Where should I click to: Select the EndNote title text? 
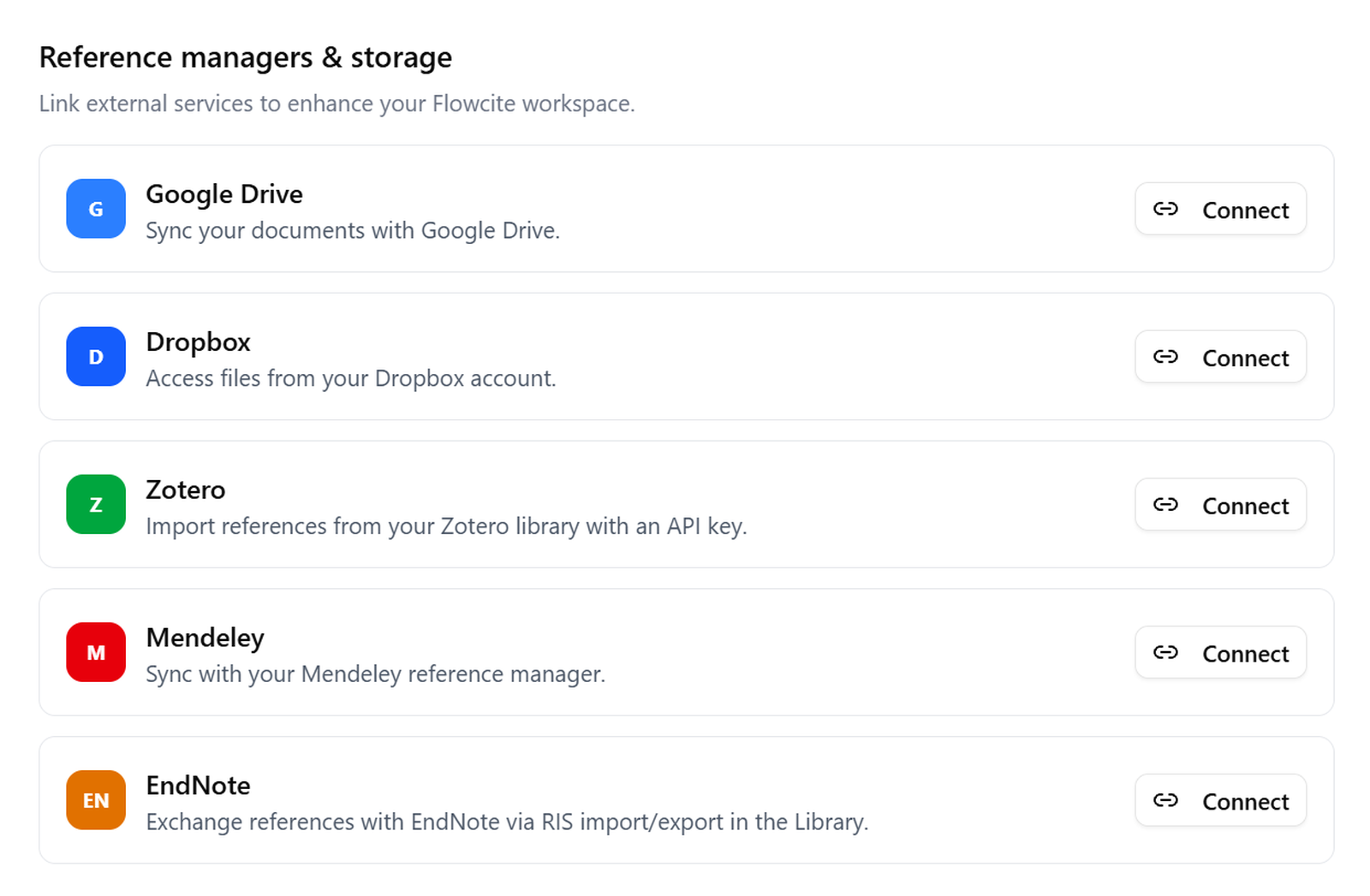click(x=198, y=786)
